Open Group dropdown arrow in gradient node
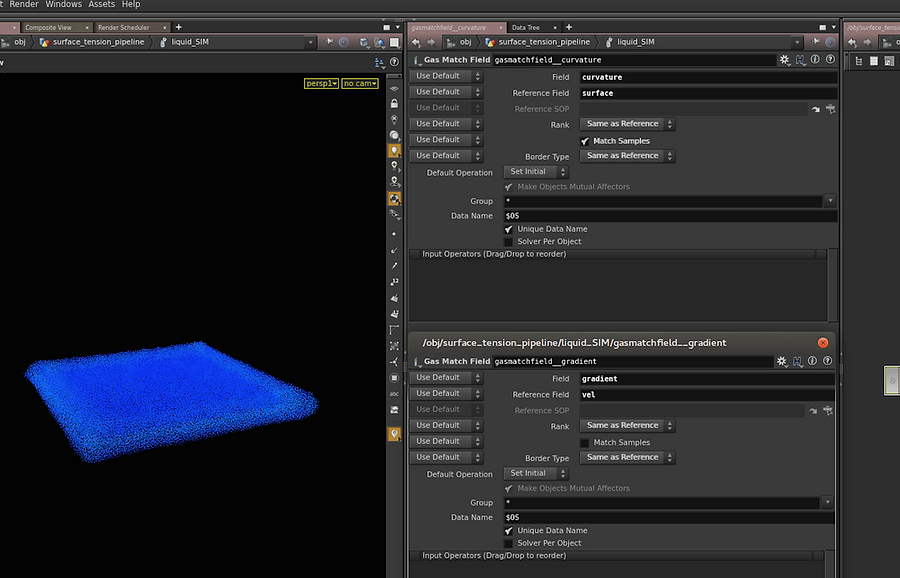The image size is (900, 578). tap(827, 502)
